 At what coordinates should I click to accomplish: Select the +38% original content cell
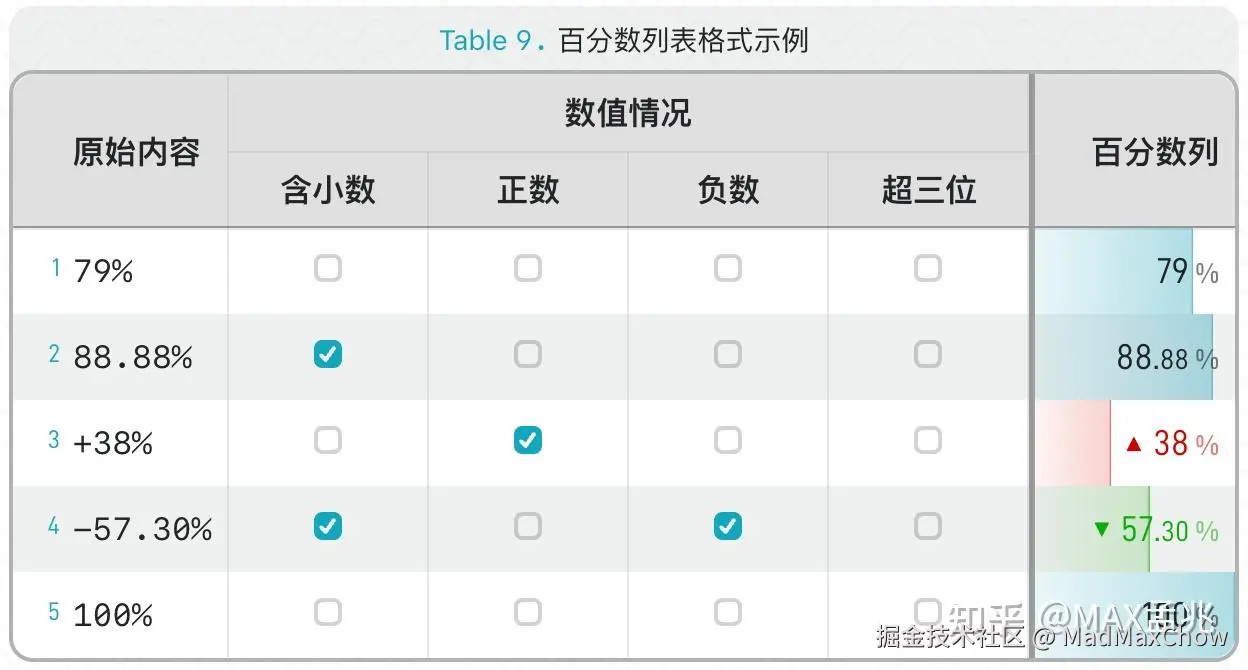tap(113, 442)
